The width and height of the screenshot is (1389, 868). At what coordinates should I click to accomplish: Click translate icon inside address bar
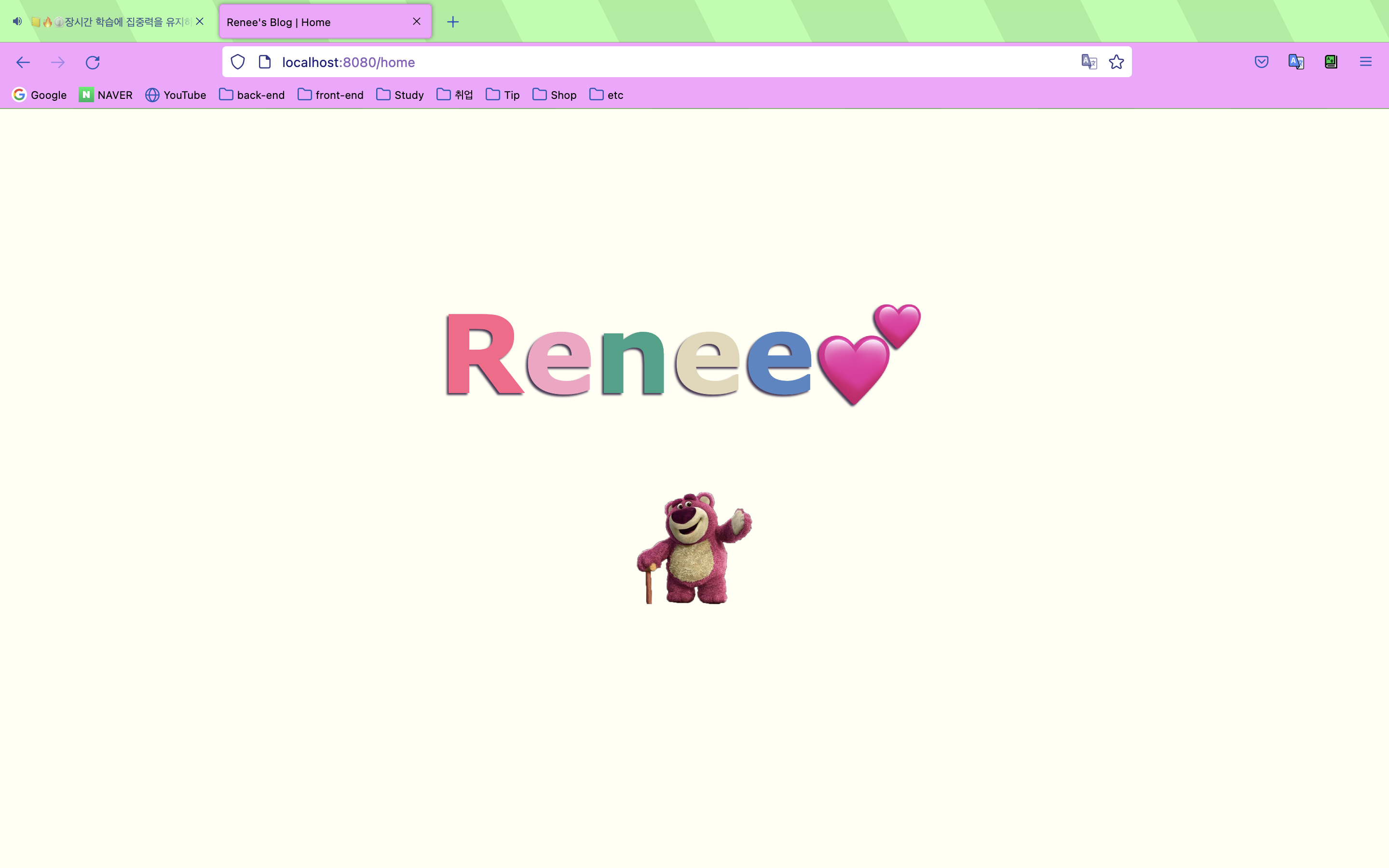1089,62
